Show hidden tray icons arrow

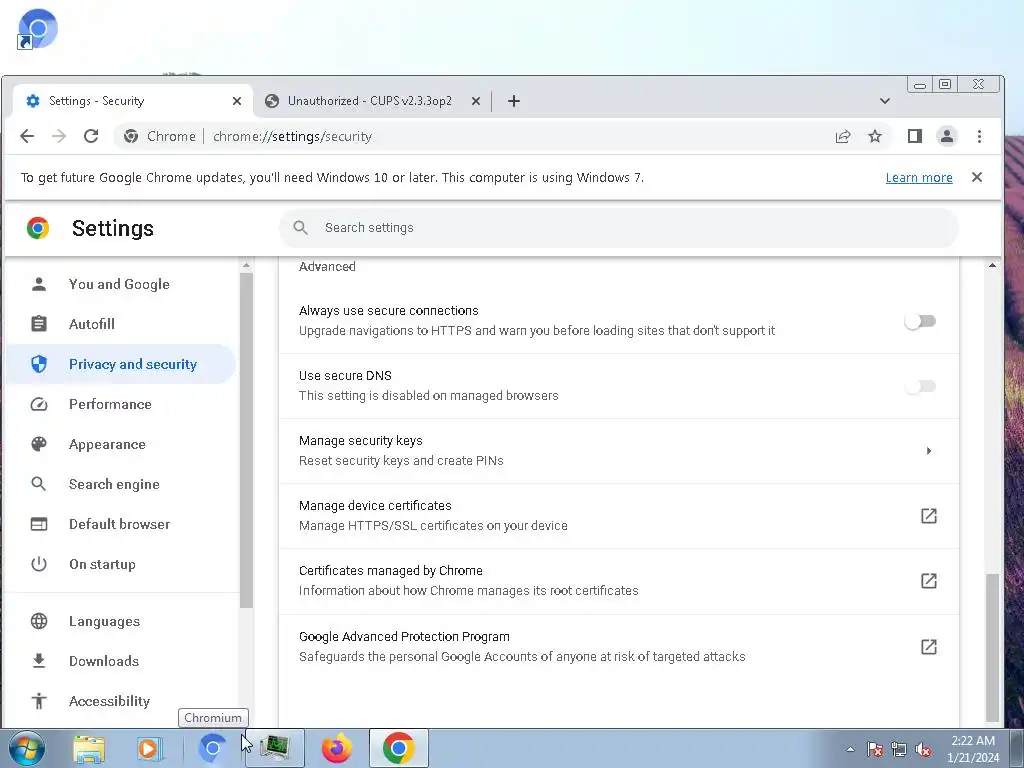(850, 749)
